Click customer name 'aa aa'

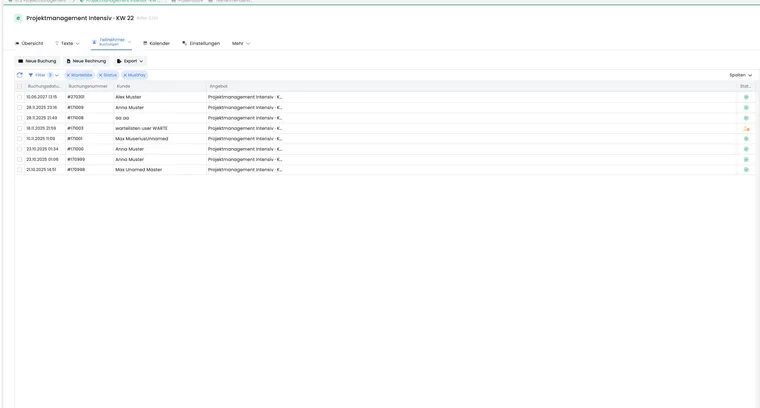(x=122, y=118)
